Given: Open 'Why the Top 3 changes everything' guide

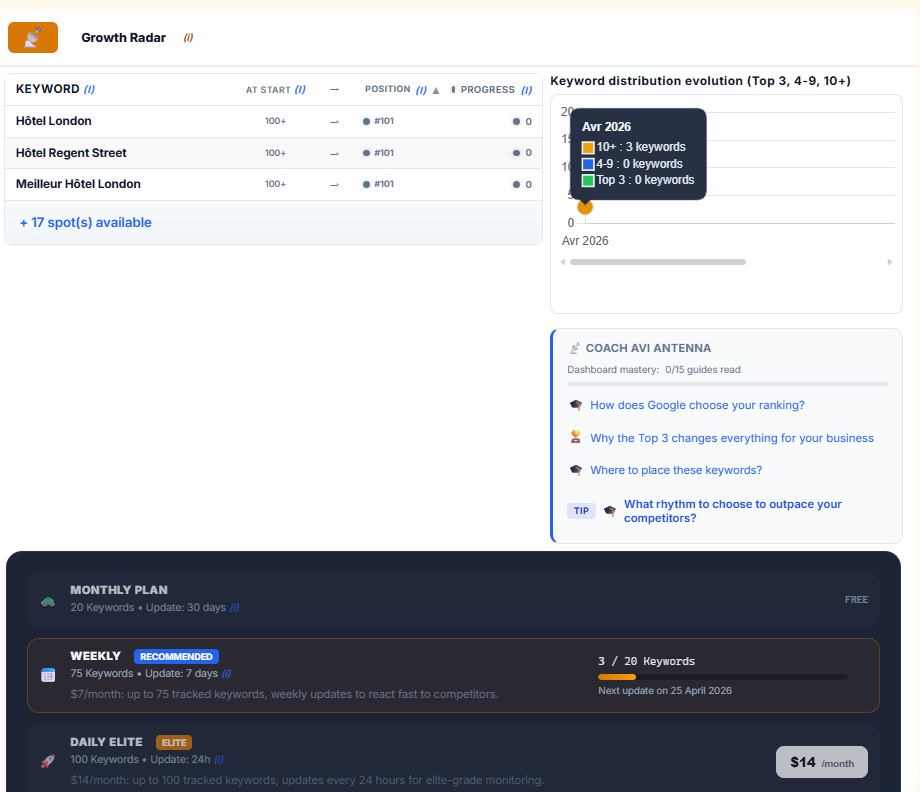Looking at the screenshot, I should 732,438.
